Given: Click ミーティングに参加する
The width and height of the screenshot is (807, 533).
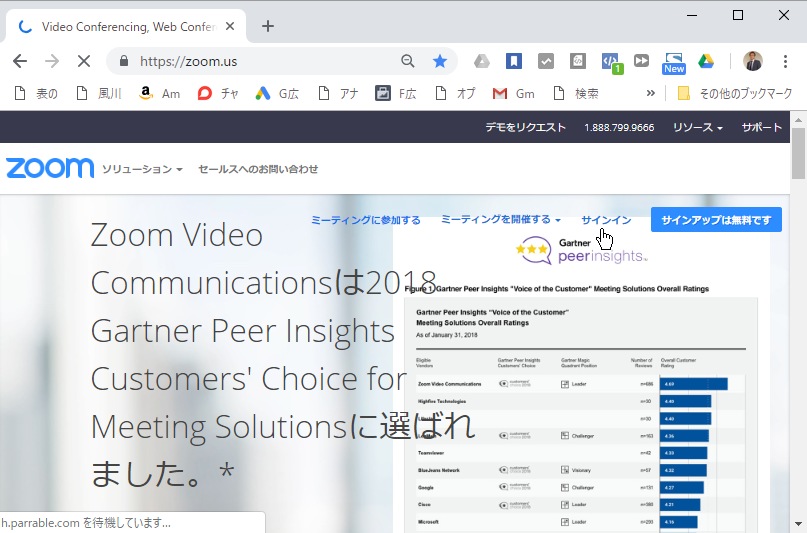Looking at the screenshot, I should pos(366,220).
